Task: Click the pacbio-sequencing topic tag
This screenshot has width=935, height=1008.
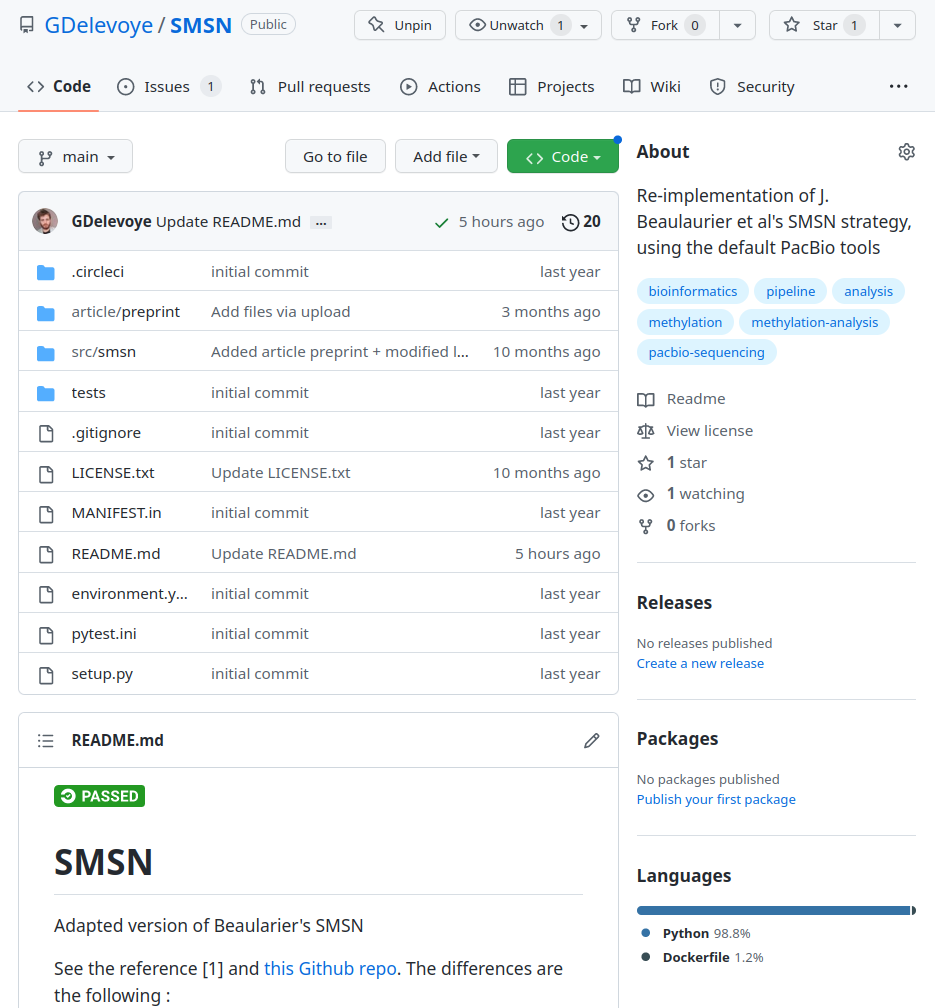Action: tap(706, 352)
